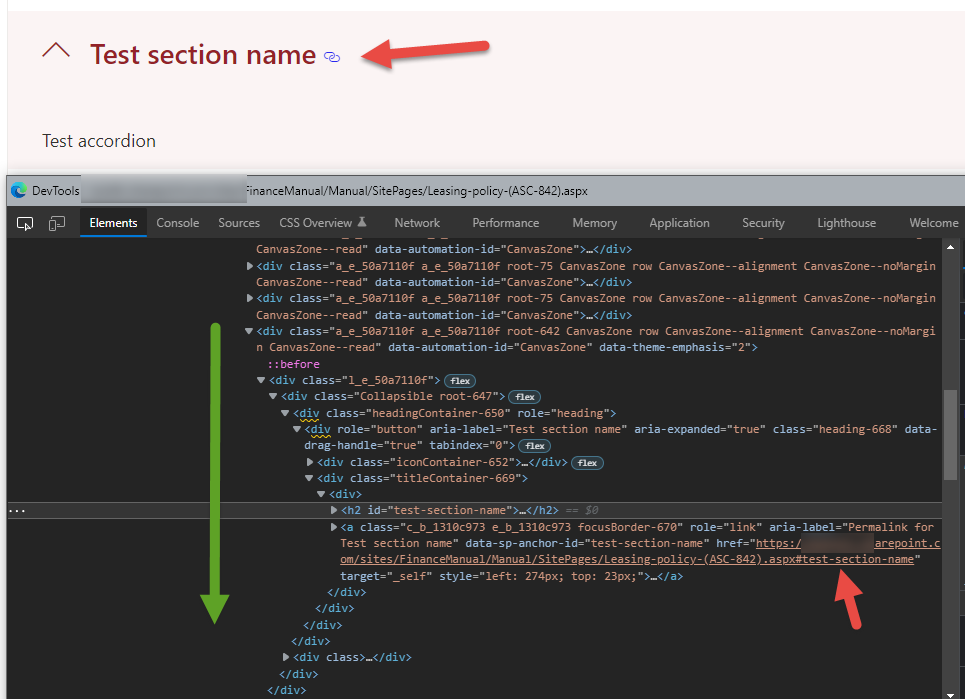This screenshot has width=965, height=699.
Task: Click the Test accordion link
Action: click(x=98, y=140)
